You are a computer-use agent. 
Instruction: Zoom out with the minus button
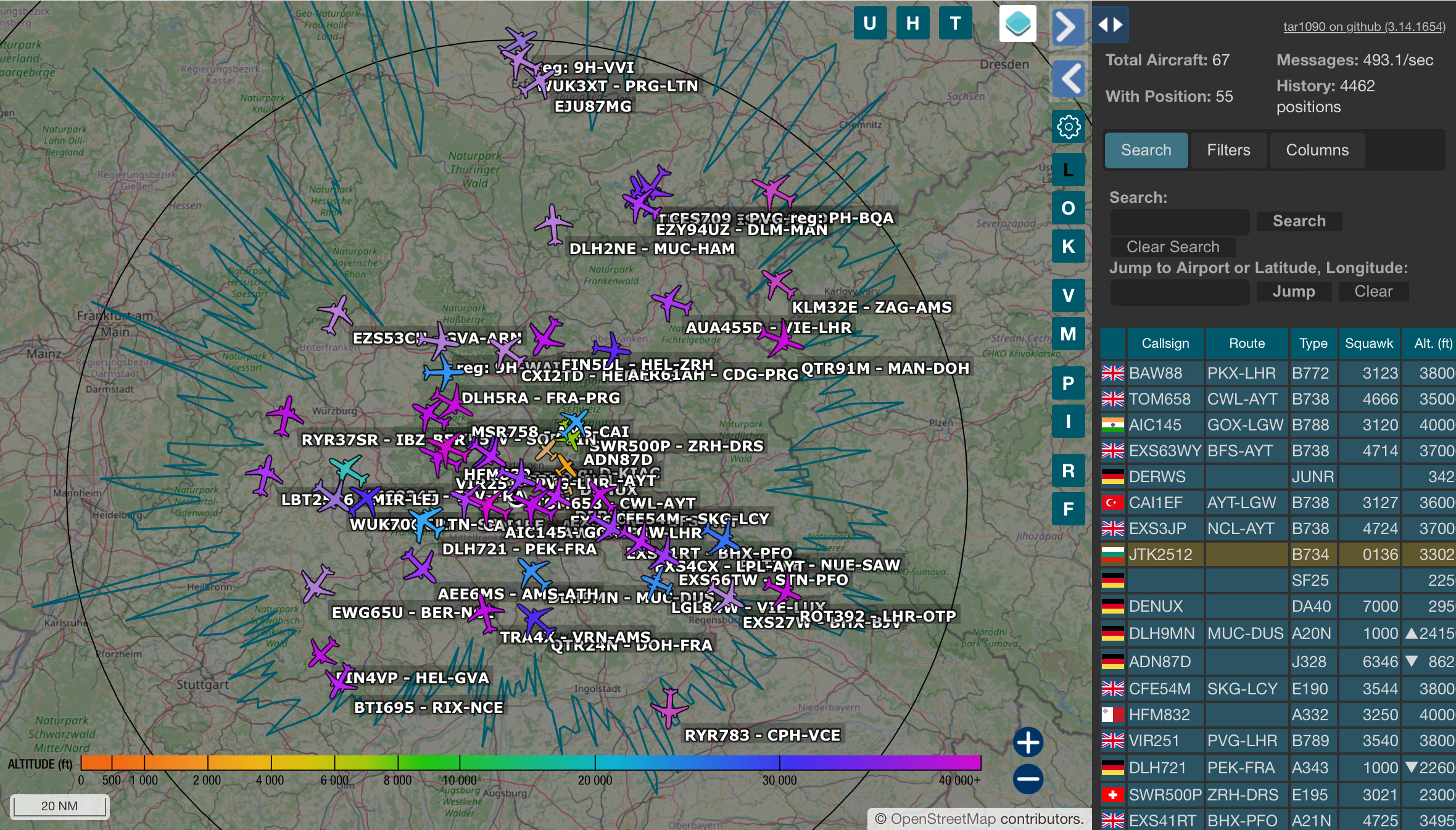[1028, 779]
